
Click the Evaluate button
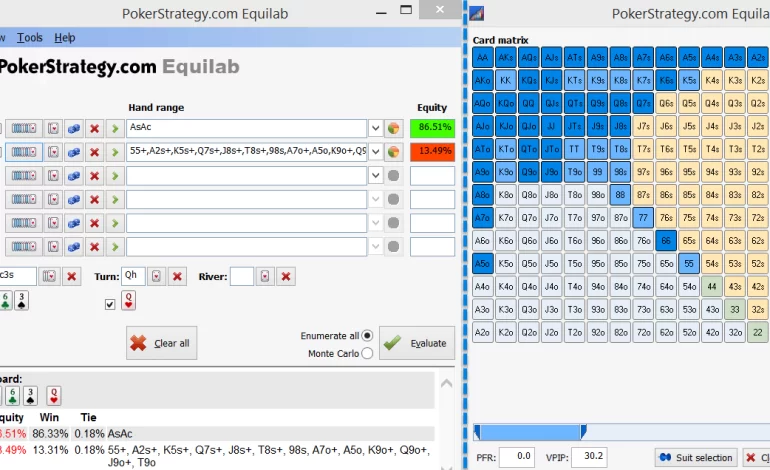417,343
